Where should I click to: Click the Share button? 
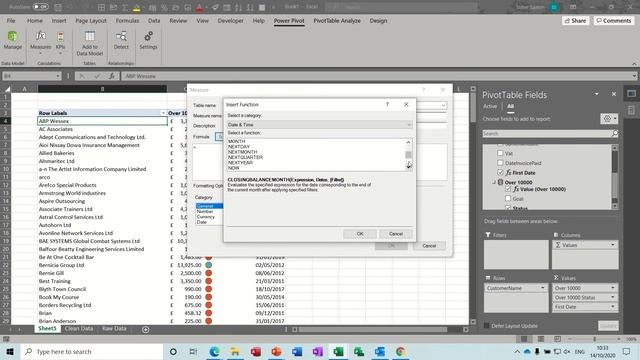click(x=575, y=20)
